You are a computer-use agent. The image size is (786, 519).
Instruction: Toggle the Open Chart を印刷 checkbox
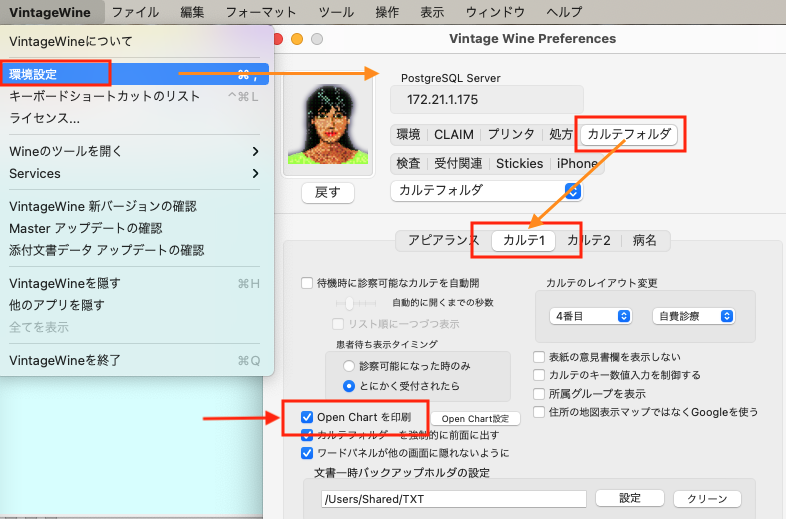[308, 416]
